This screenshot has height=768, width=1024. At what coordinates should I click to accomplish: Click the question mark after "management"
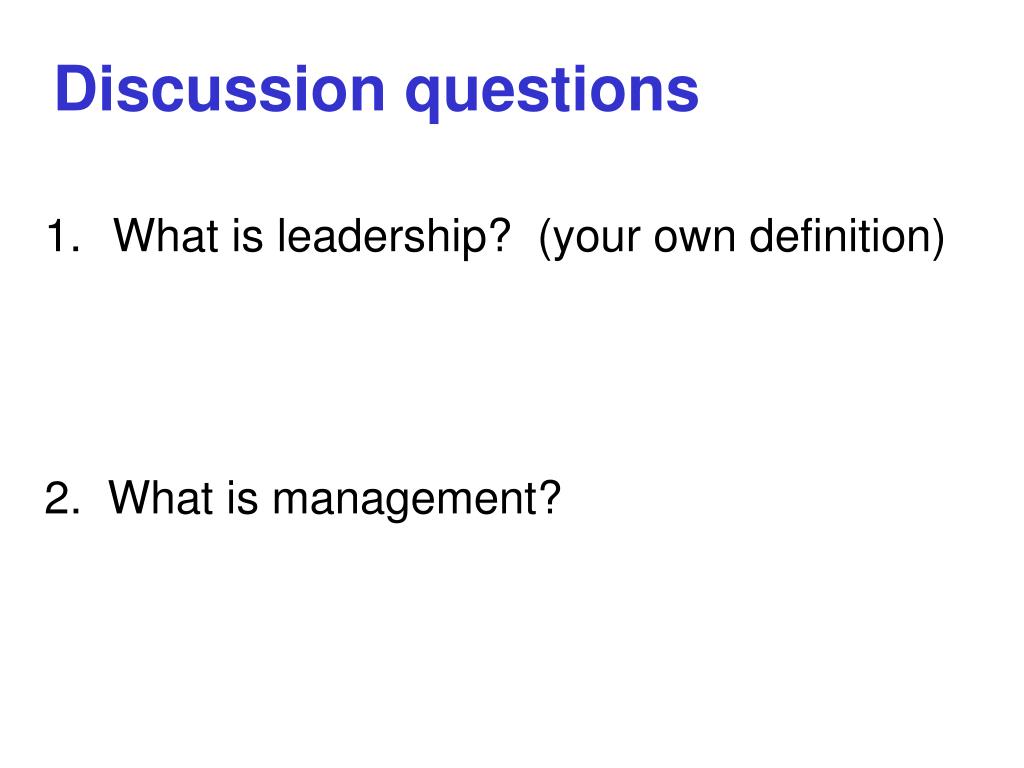(x=550, y=498)
